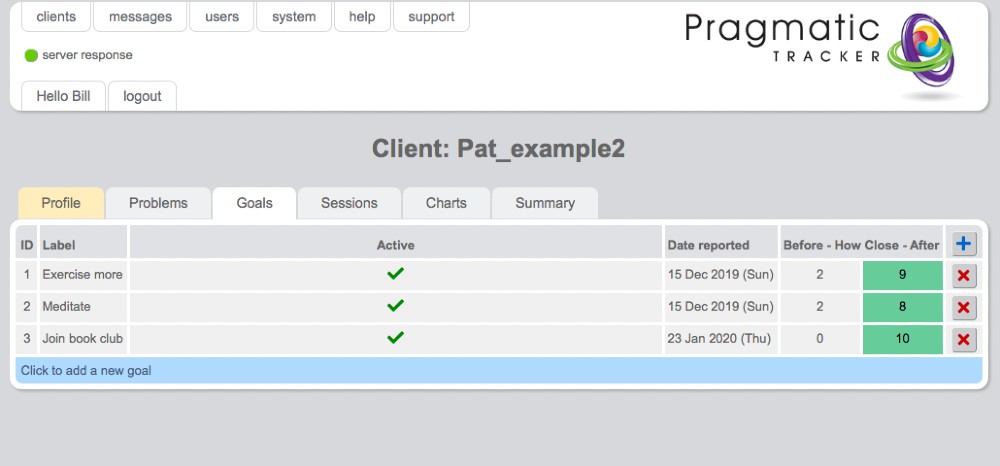1000x466 pixels.
Task: Open the Sessions tab
Action: tap(349, 203)
